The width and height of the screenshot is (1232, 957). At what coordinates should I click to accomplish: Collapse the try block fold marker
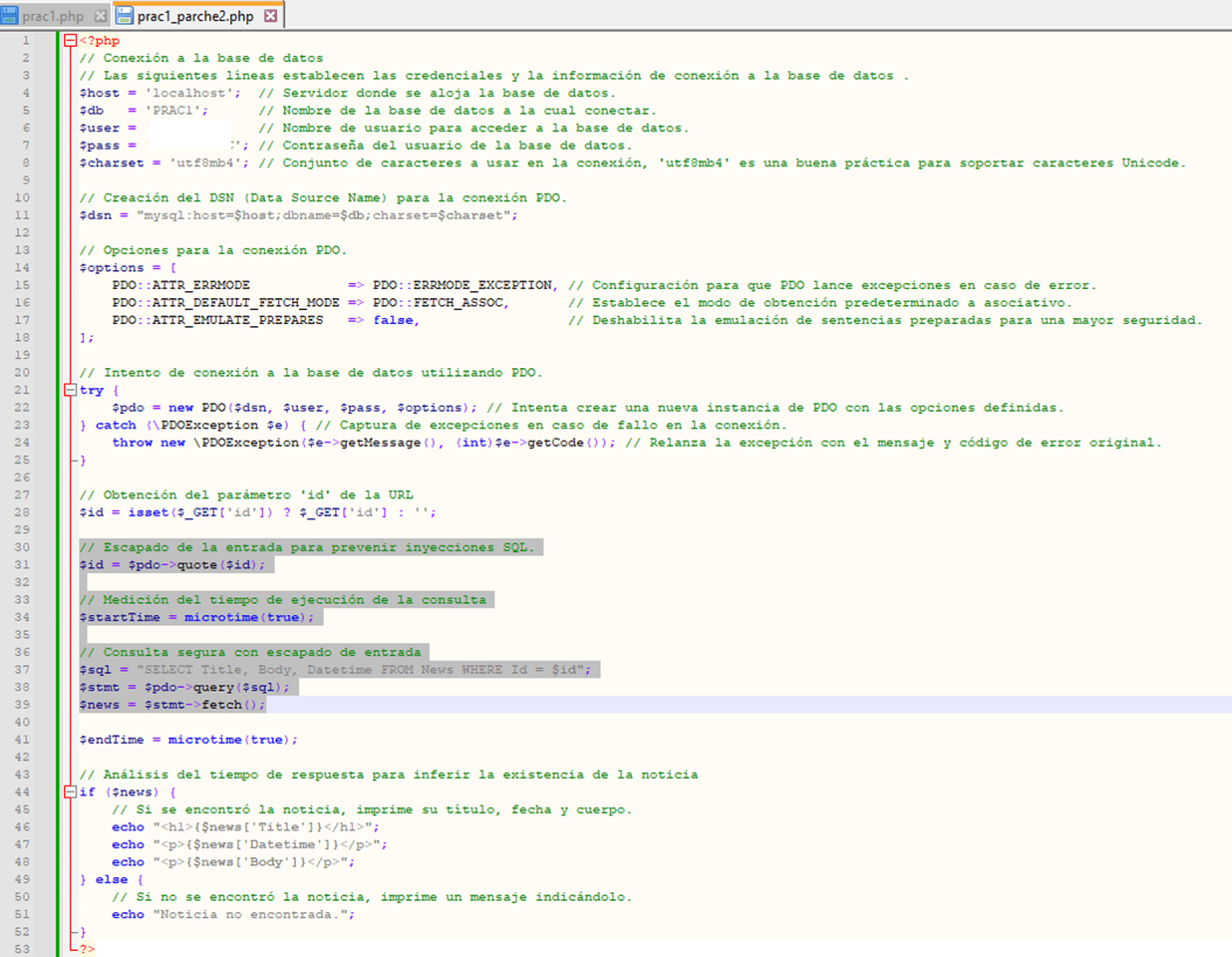tap(71, 390)
